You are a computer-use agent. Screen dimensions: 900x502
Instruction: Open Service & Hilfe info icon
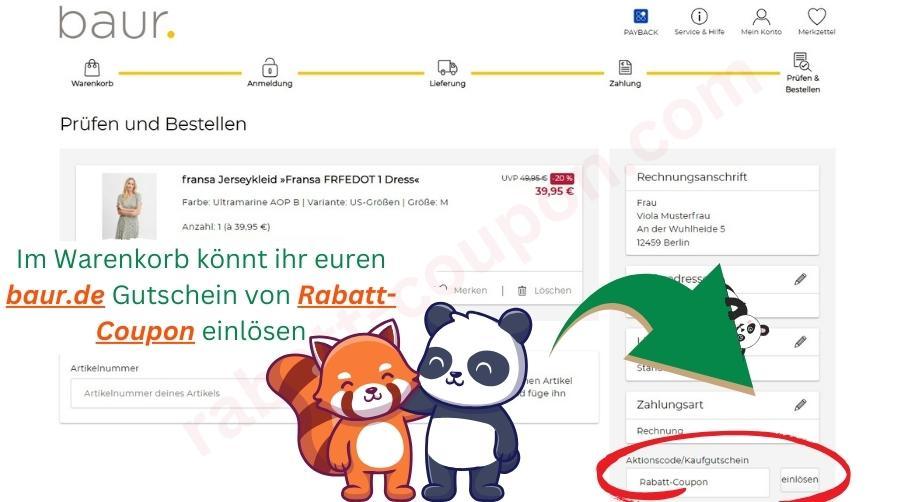coord(699,17)
